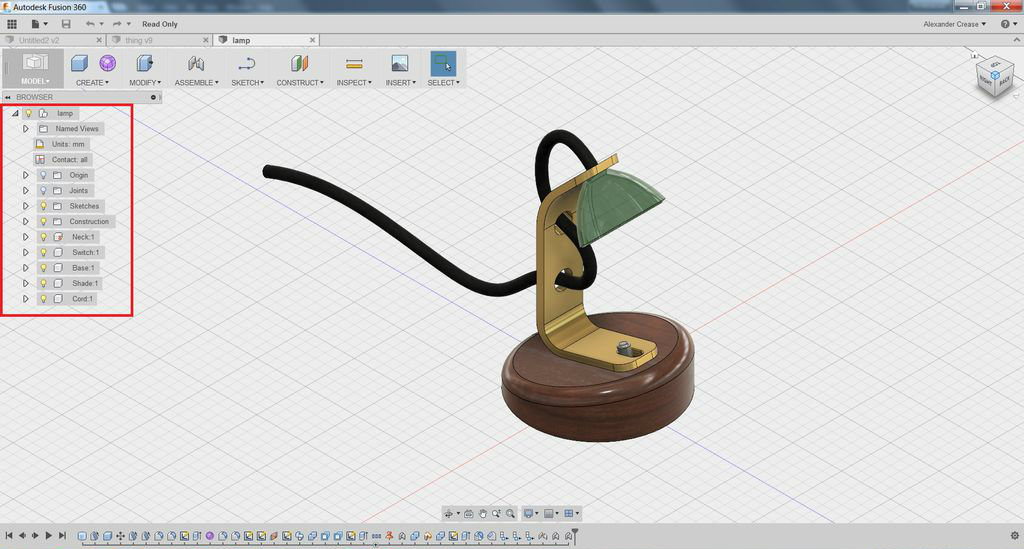Hide the Shade:1 component lightbulb
The width and height of the screenshot is (1024, 549).
point(44,283)
